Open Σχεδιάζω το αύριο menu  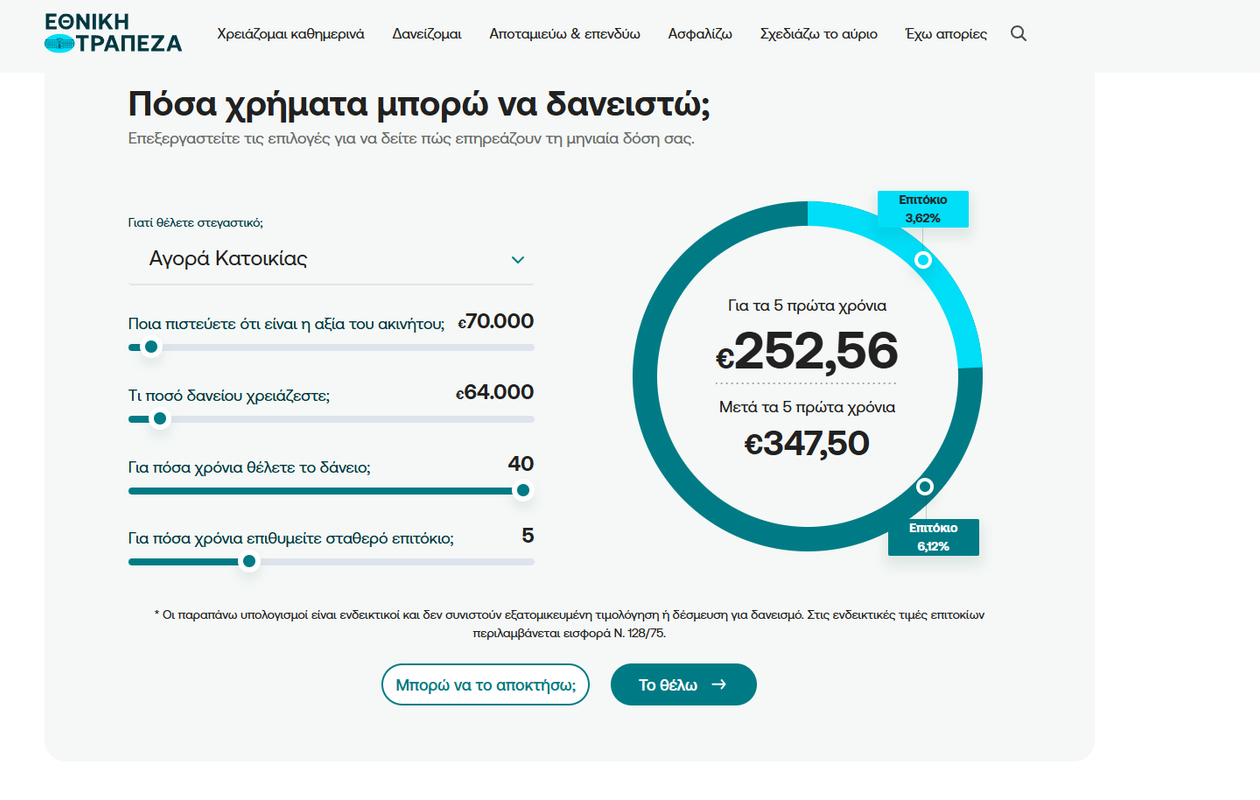coord(818,34)
